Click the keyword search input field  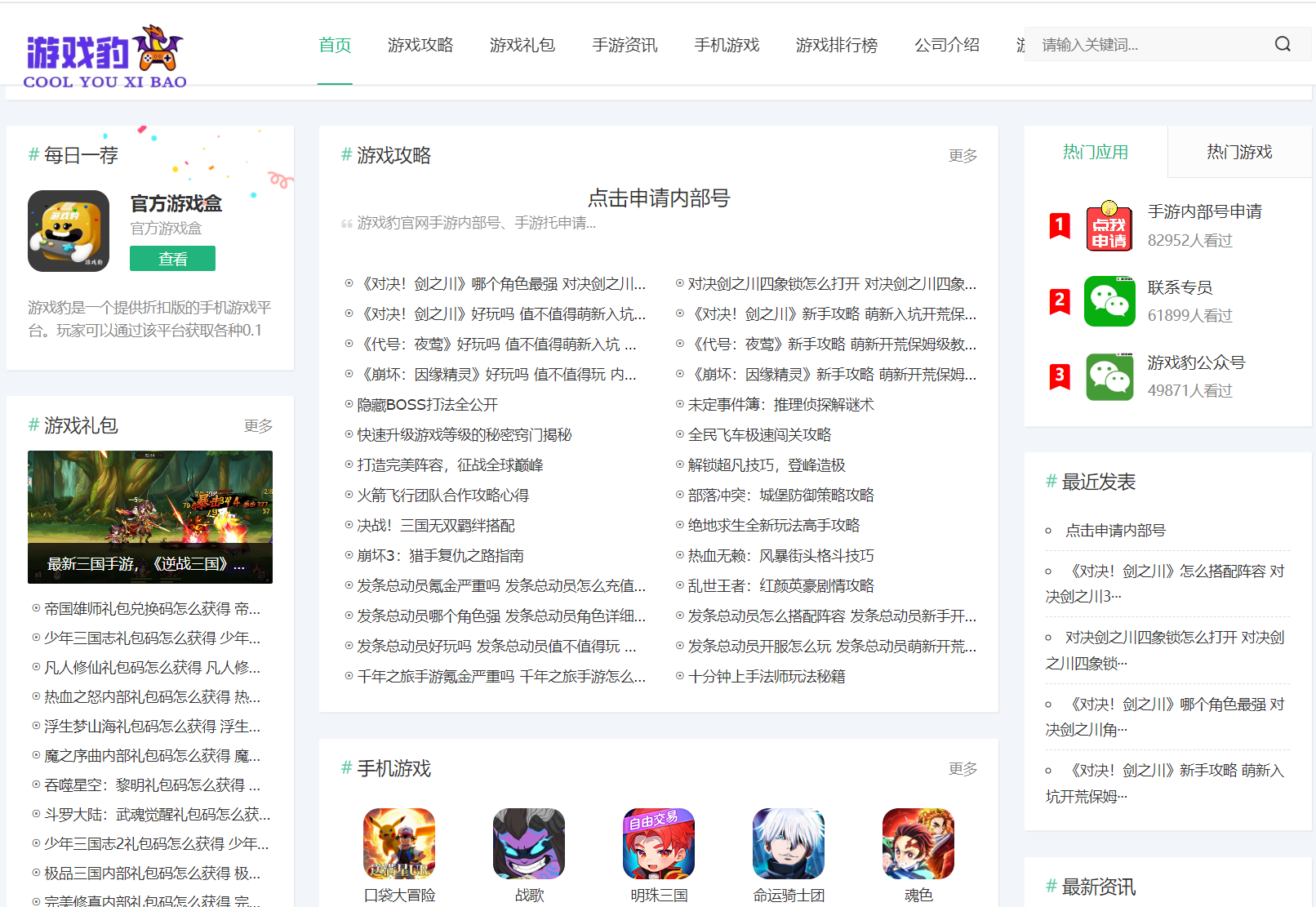coord(1143,44)
